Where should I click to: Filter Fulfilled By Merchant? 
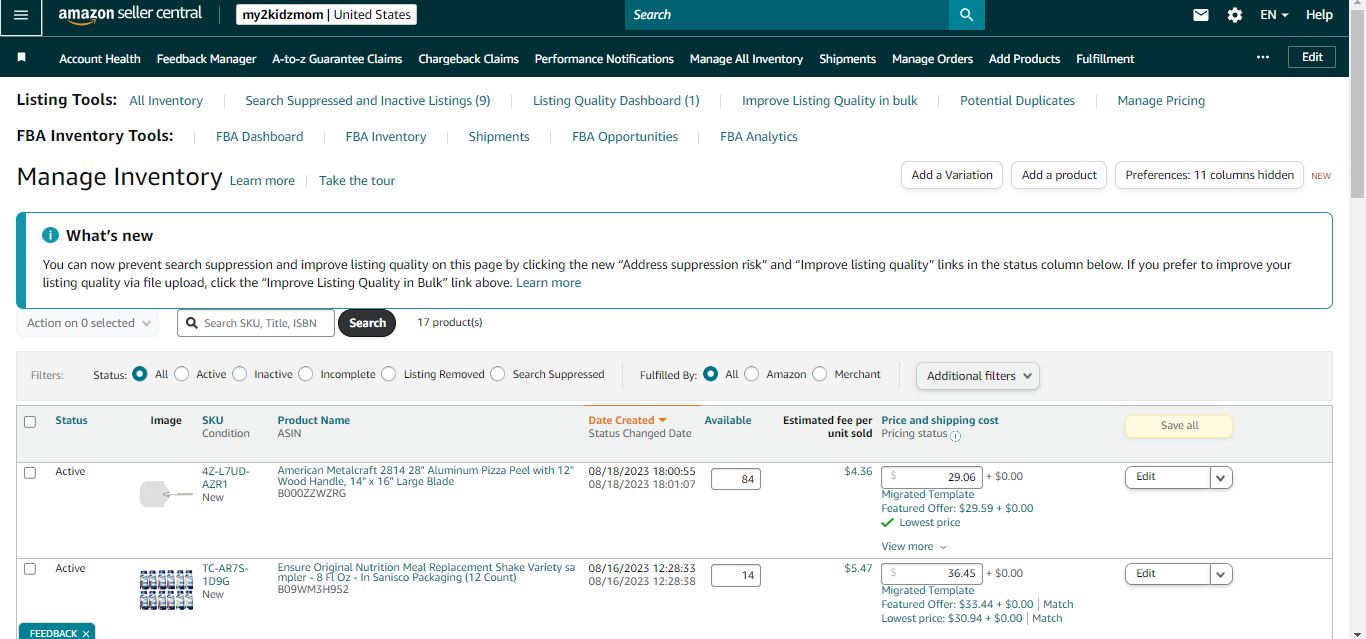[820, 374]
